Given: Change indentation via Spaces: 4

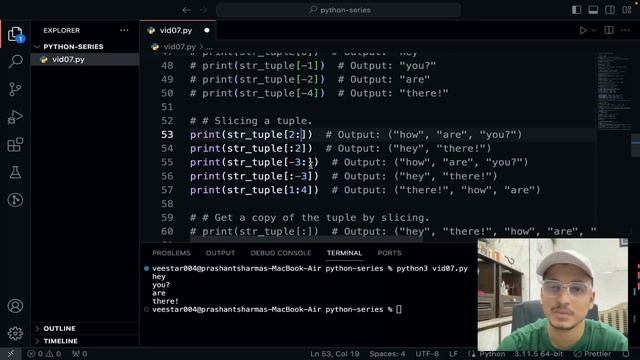Looking at the screenshot, I should [x=387, y=354].
